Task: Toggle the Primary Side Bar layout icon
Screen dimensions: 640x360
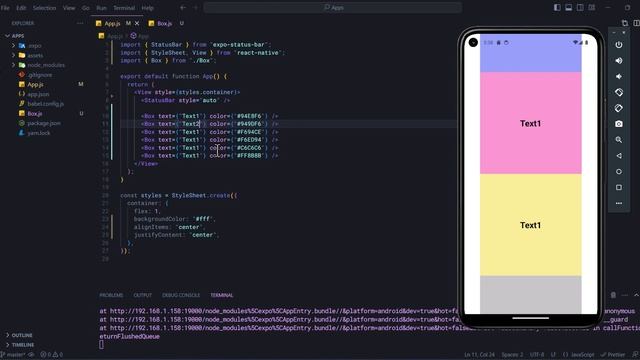Action: 557,7
